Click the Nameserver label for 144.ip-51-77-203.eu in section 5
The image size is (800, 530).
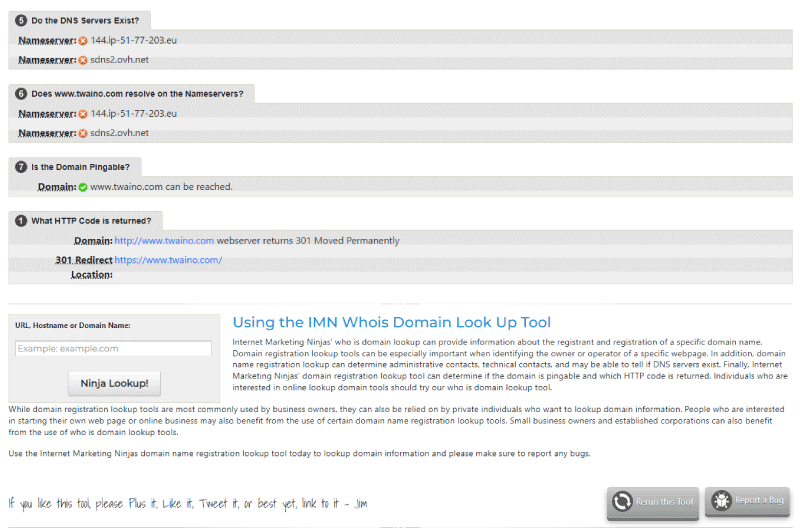point(47,40)
